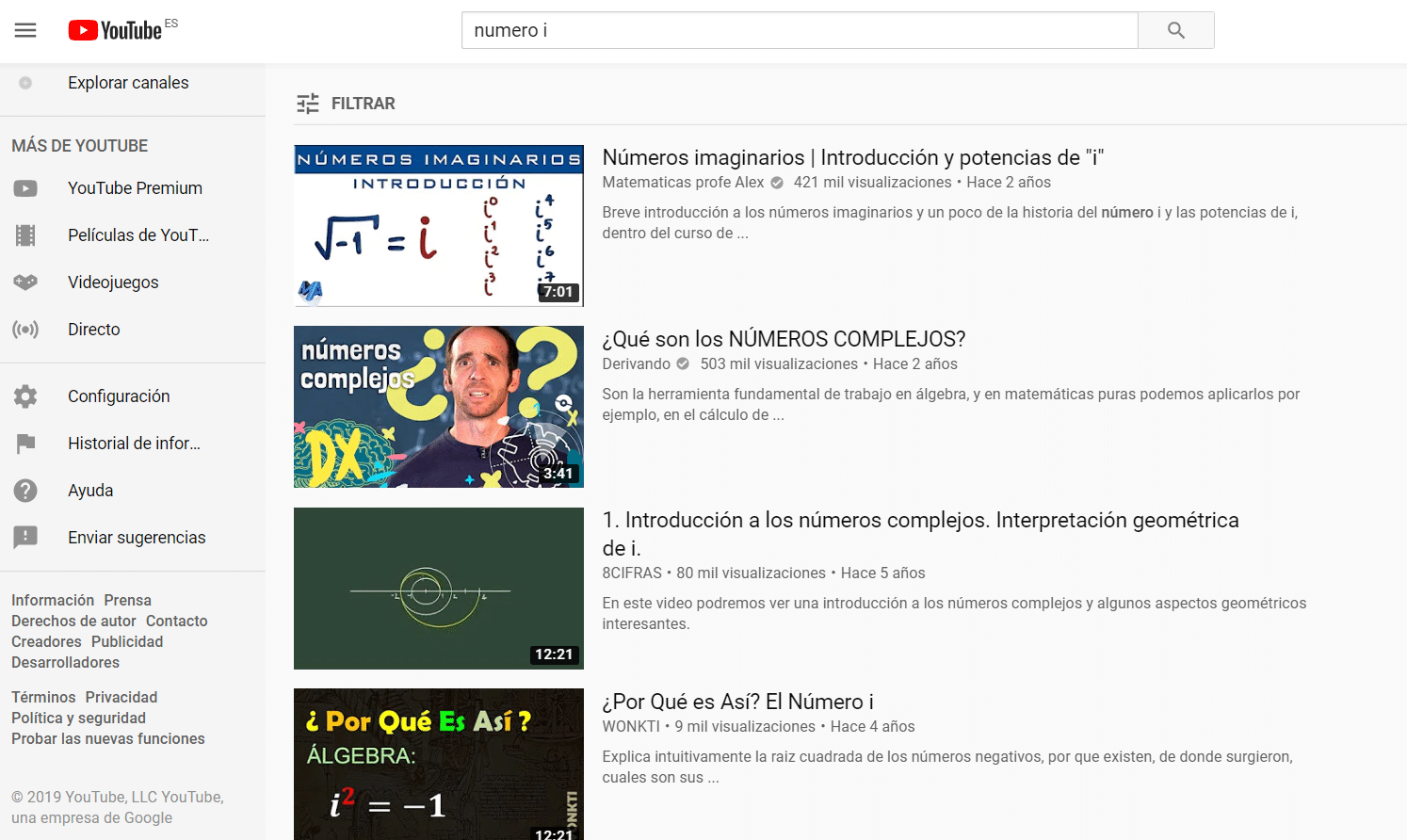Click the Información footer link

click(x=53, y=601)
